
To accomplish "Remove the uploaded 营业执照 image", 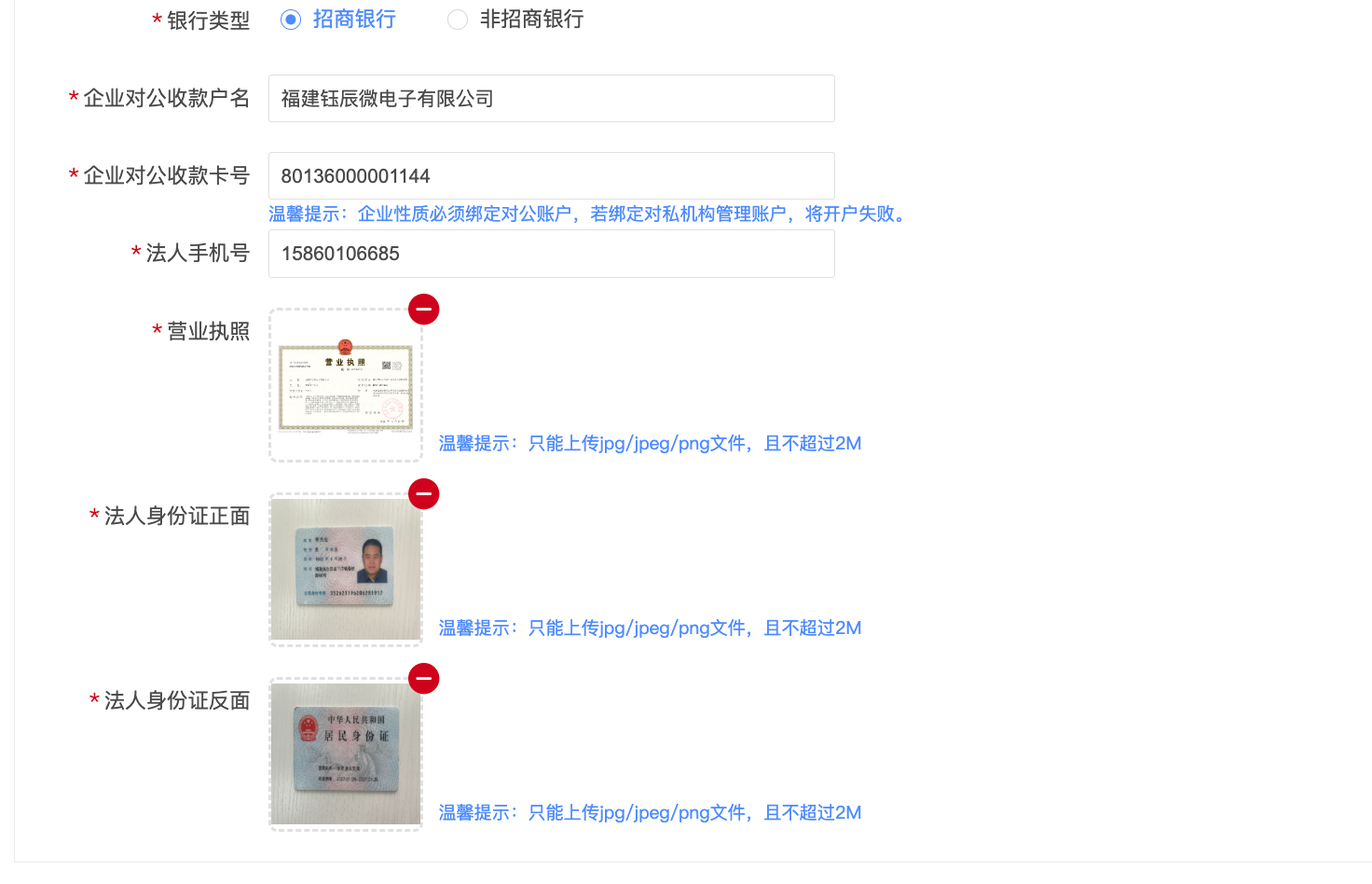I will [423, 309].
